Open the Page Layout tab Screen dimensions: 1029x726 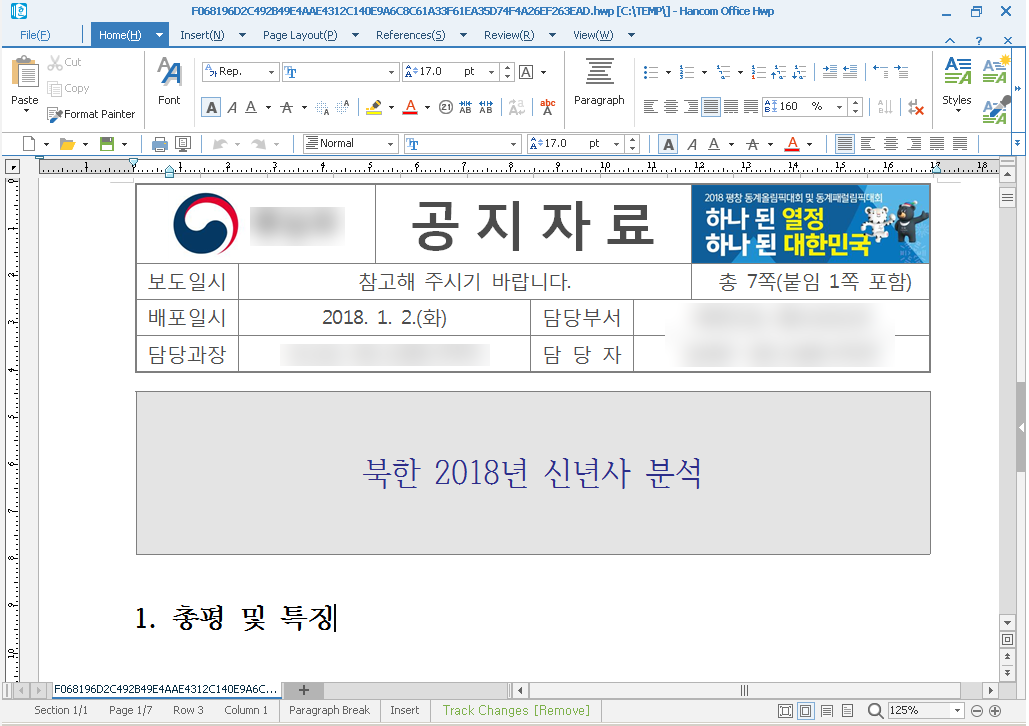[x=300, y=35]
